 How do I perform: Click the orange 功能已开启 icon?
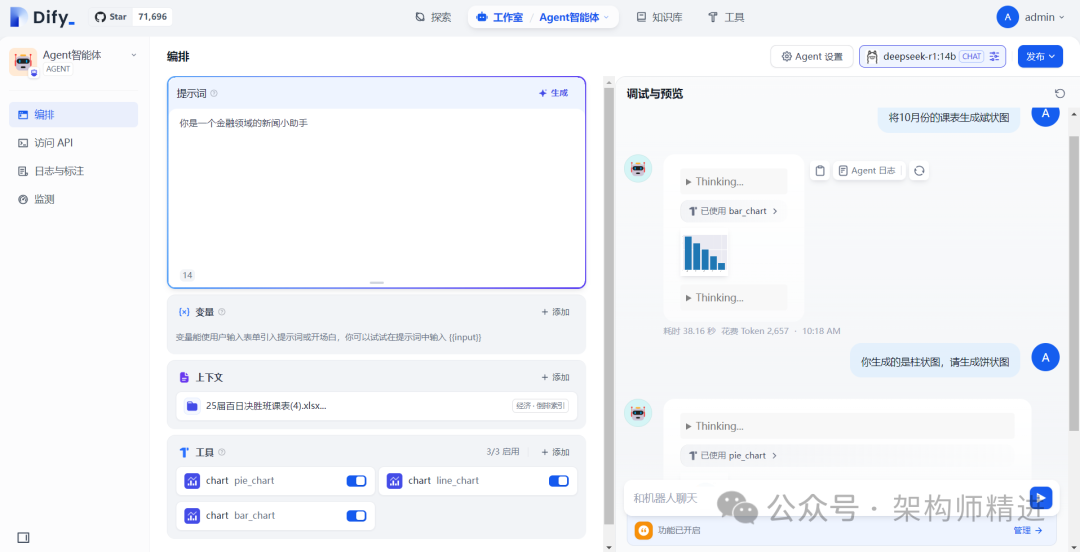pyautogui.click(x=643, y=531)
